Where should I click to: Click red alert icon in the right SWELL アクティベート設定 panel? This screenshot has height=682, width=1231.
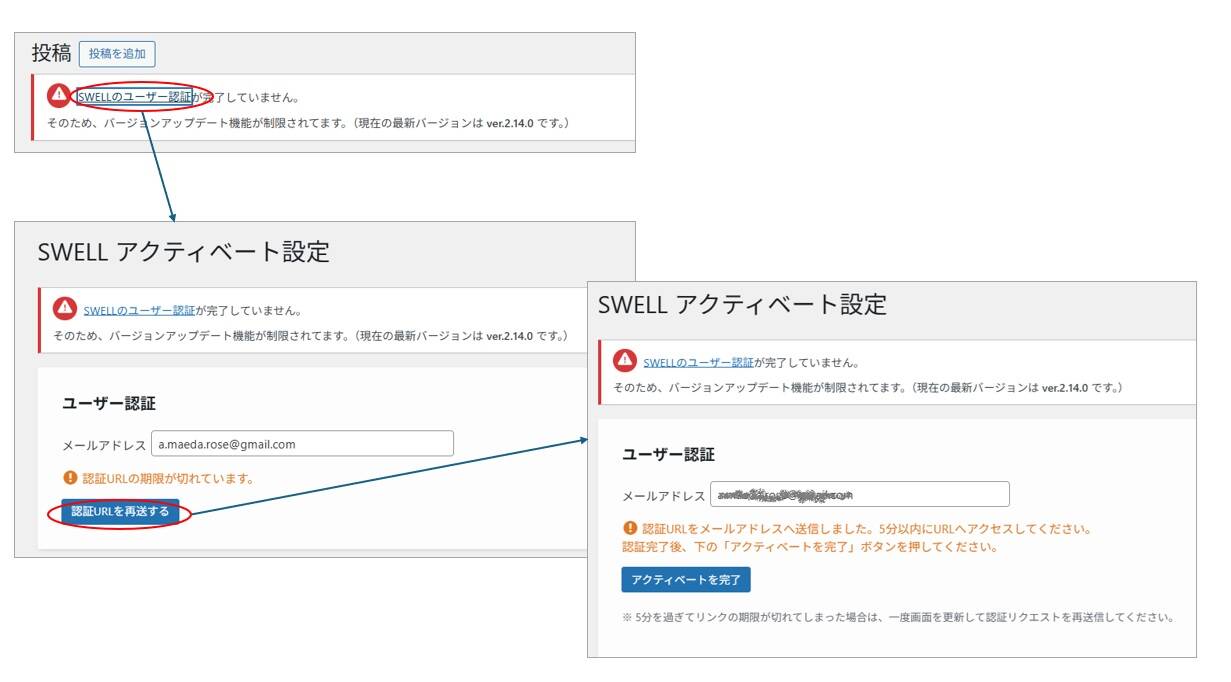[x=625, y=360]
